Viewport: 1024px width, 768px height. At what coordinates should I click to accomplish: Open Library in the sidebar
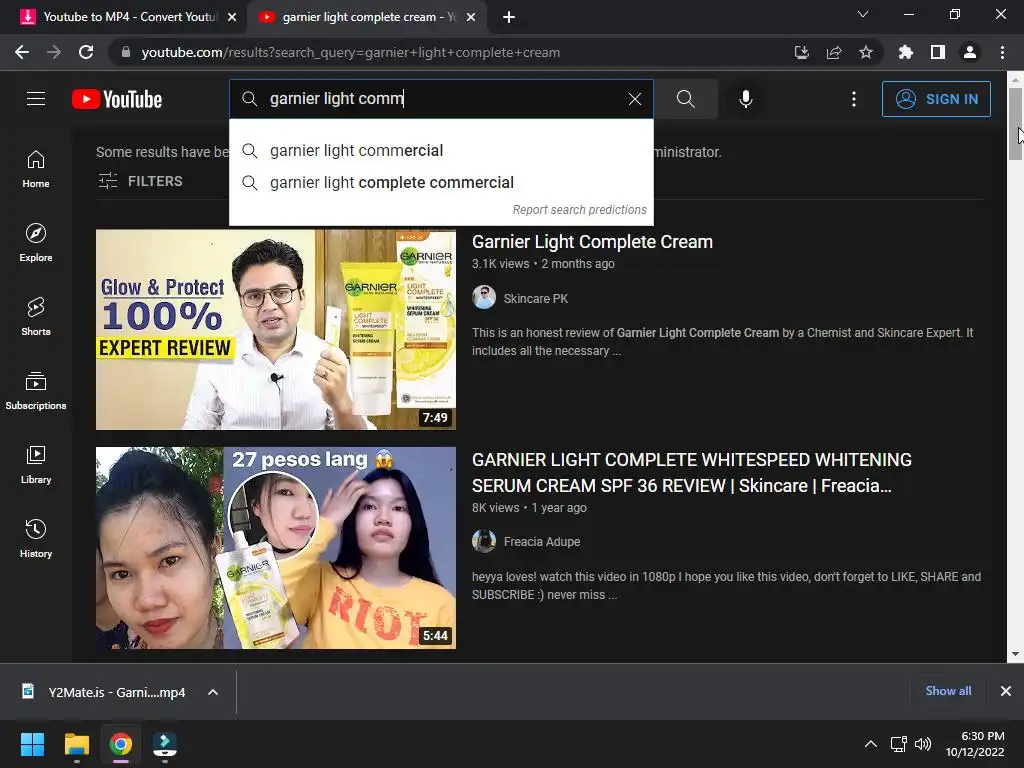(36, 464)
